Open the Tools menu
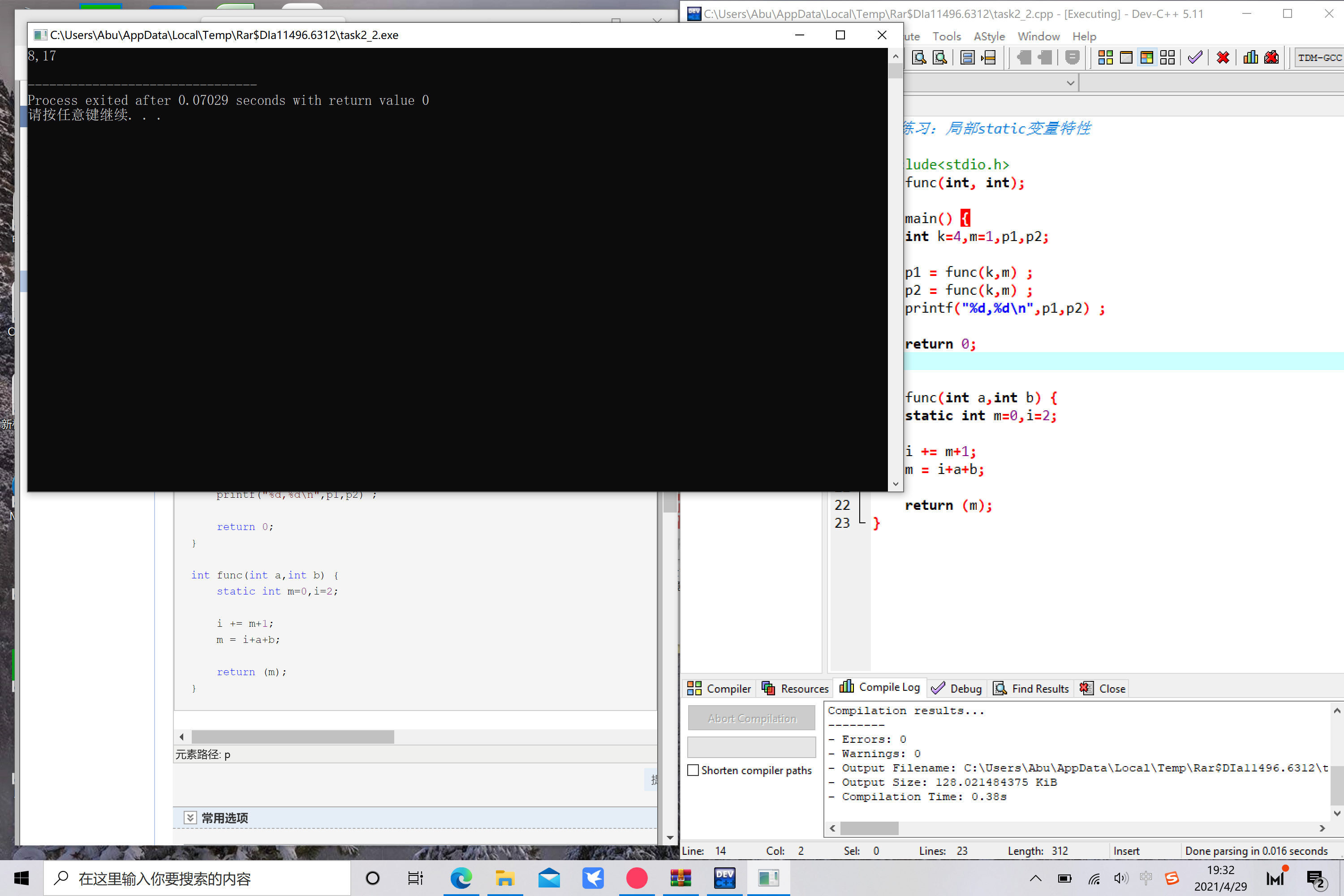The image size is (1344, 896). point(946,37)
